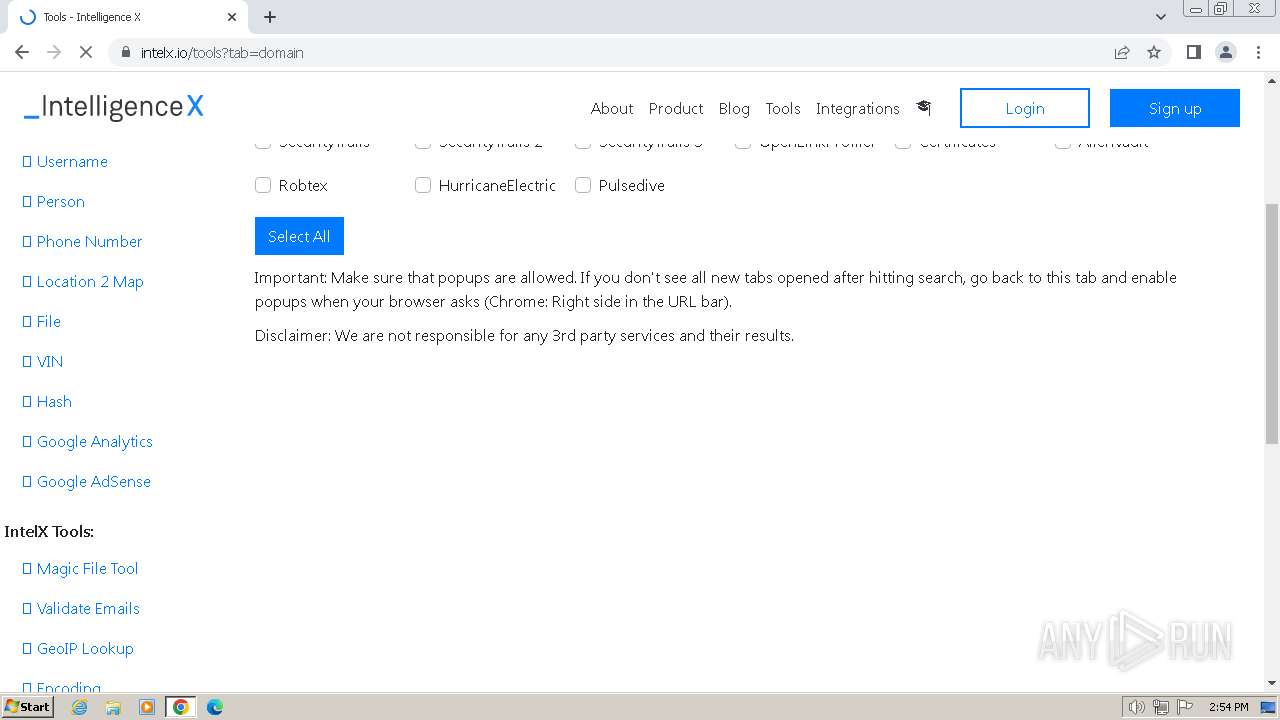Launch Internet Explorer from the taskbar

point(79,706)
